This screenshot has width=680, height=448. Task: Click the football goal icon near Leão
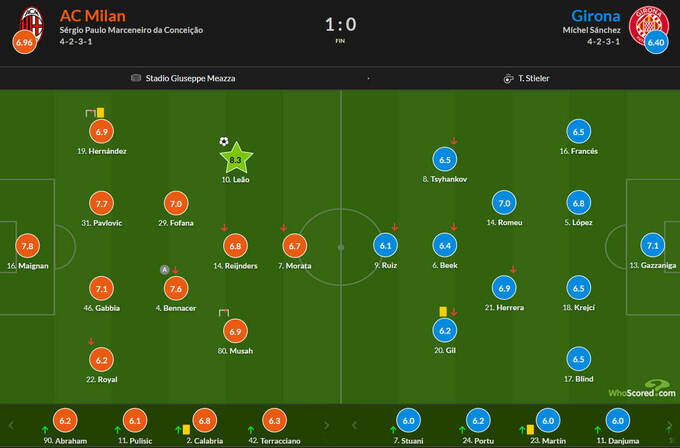224,141
